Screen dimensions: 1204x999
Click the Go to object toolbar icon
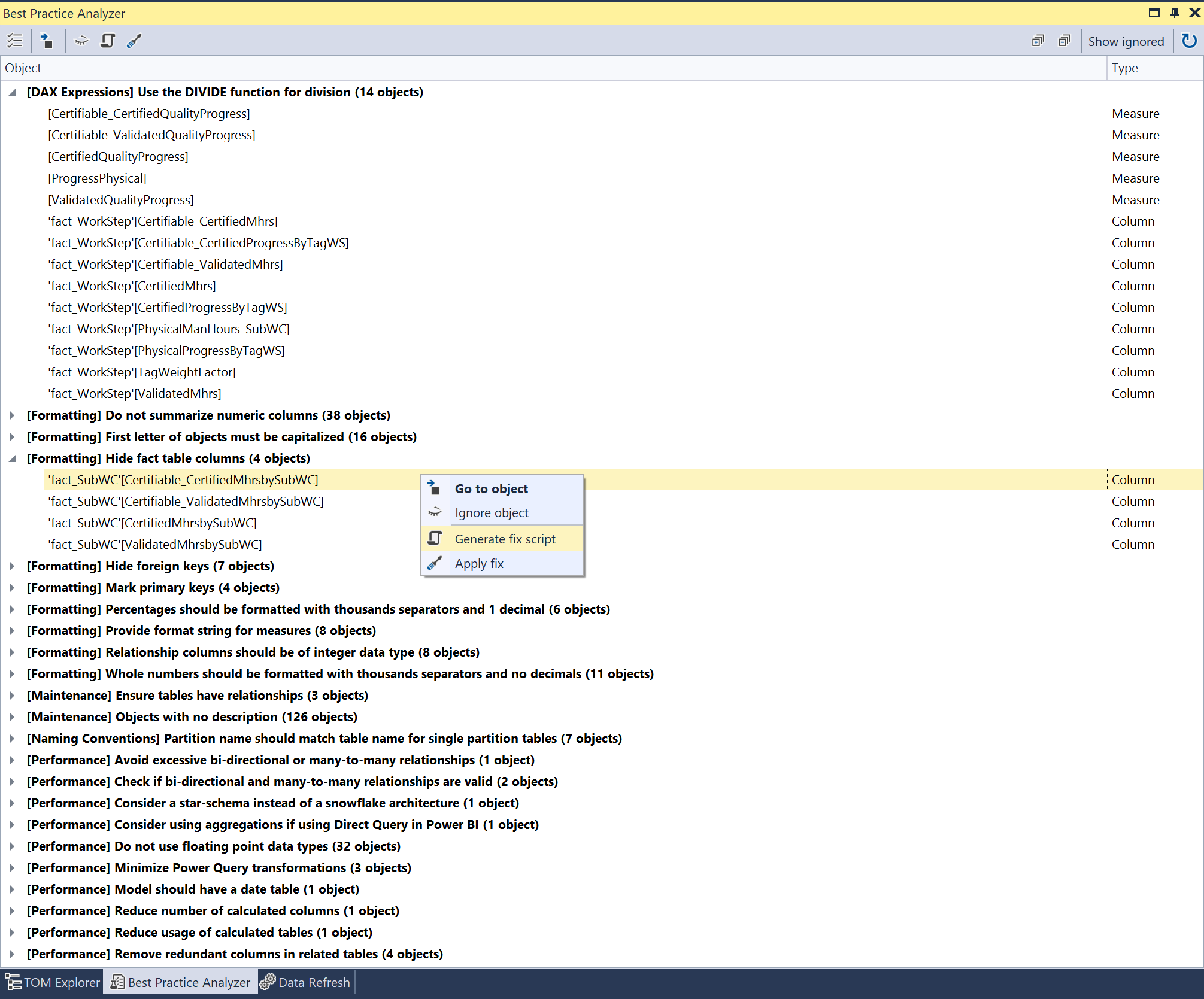coord(47,41)
